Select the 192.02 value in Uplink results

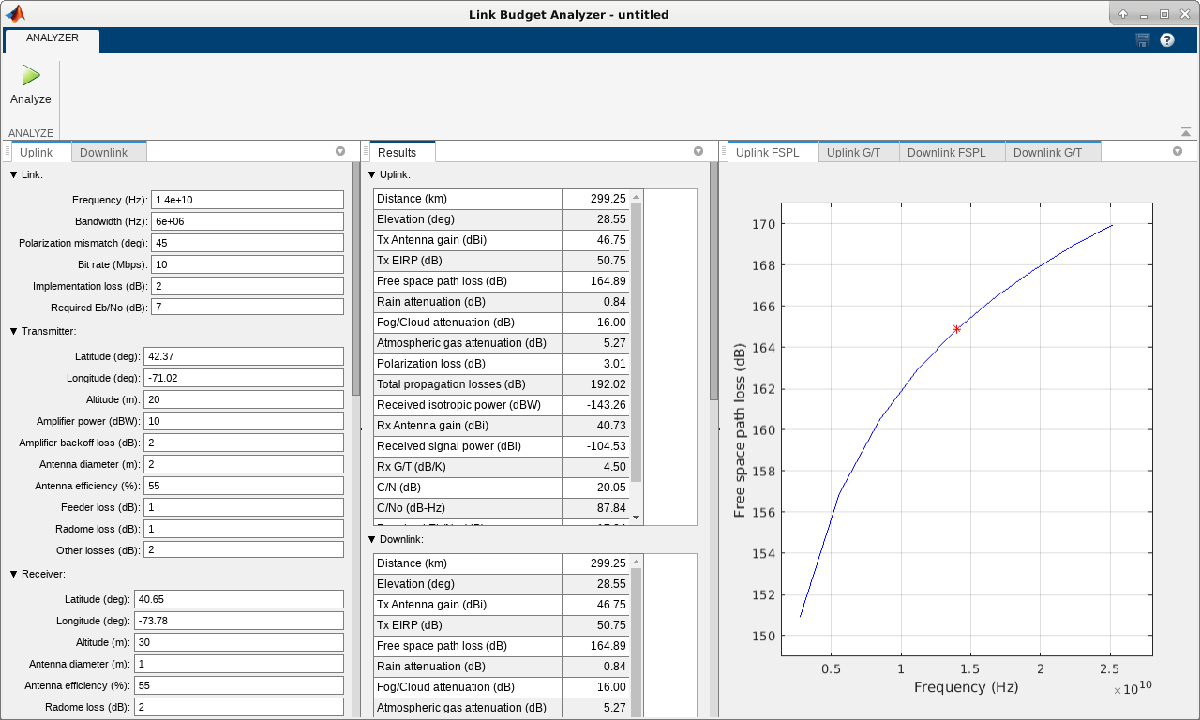[x=597, y=384]
